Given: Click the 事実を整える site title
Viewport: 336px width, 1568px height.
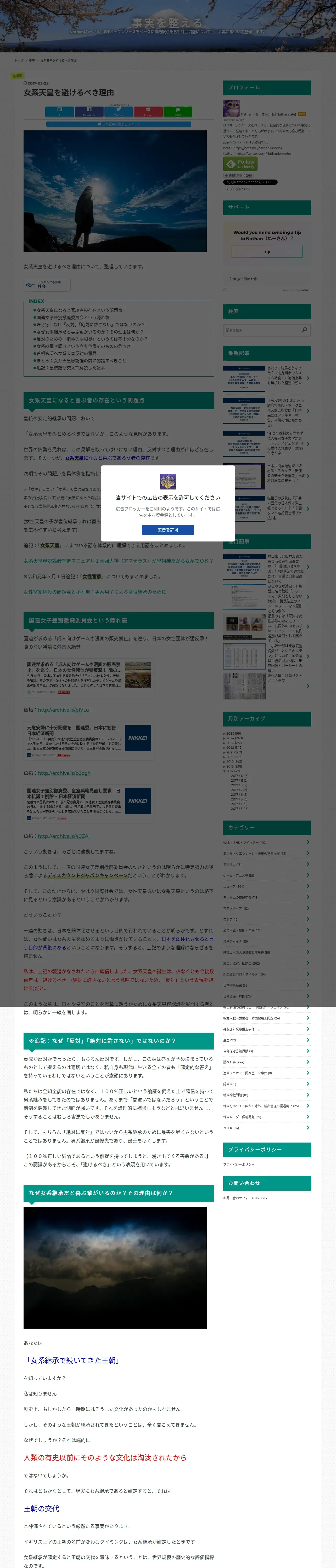Looking at the screenshot, I should pyautogui.click(x=167, y=23).
